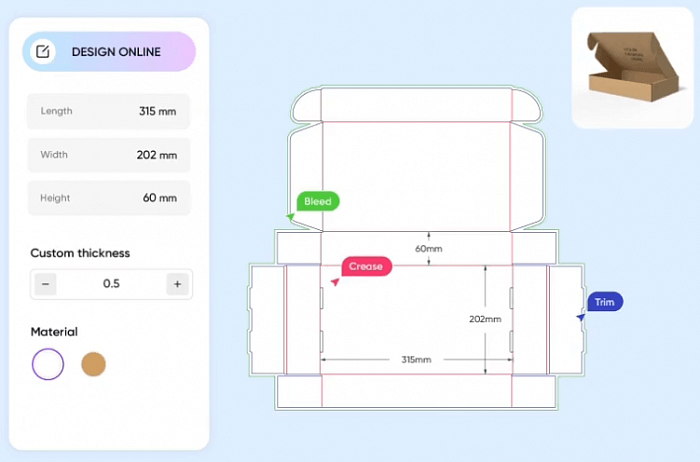Select the Height field showing 60 mm
The height and width of the screenshot is (462, 700).
pyautogui.click(x=108, y=198)
